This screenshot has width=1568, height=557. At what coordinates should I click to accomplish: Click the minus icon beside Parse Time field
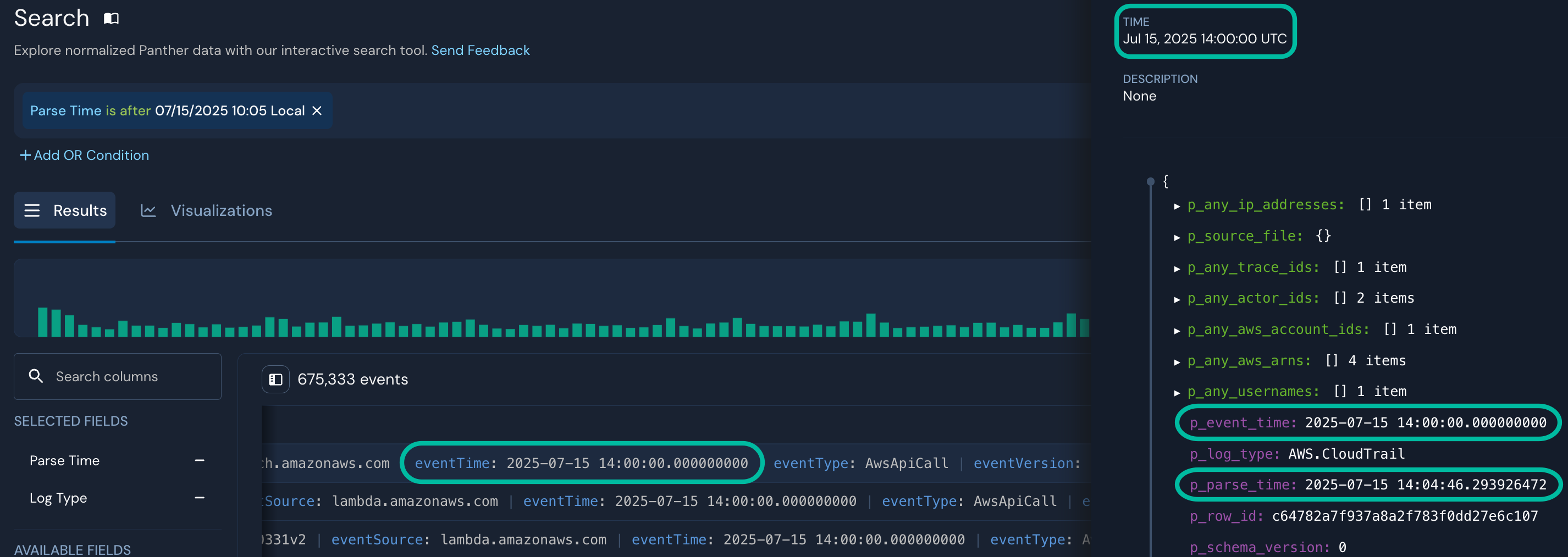[x=199, y=460]
